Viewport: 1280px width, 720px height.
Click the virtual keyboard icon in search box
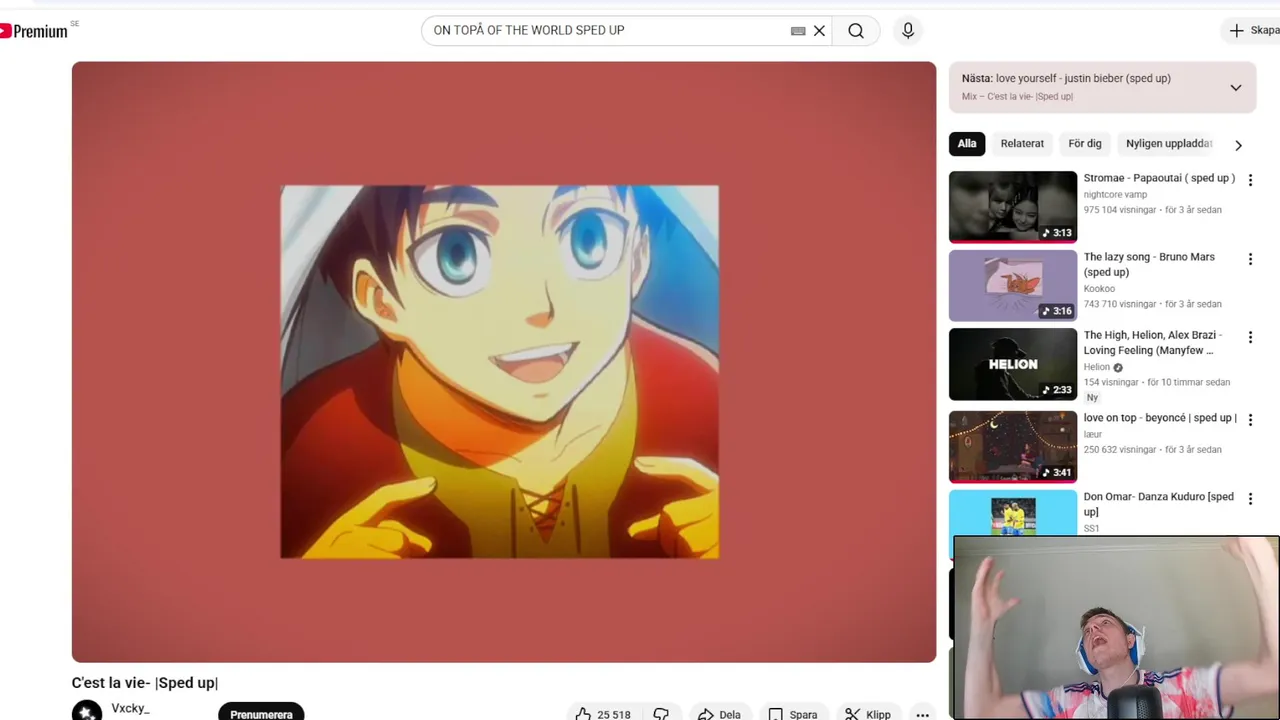click(x=798, y=31)
